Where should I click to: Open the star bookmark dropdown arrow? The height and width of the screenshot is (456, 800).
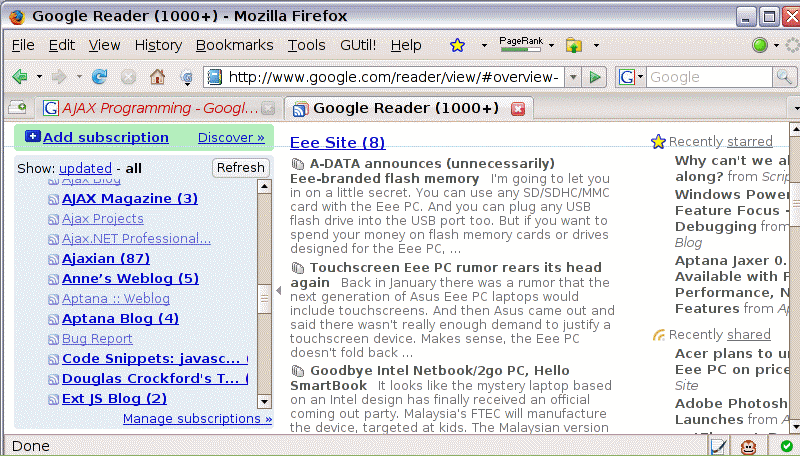pos(484,45)
